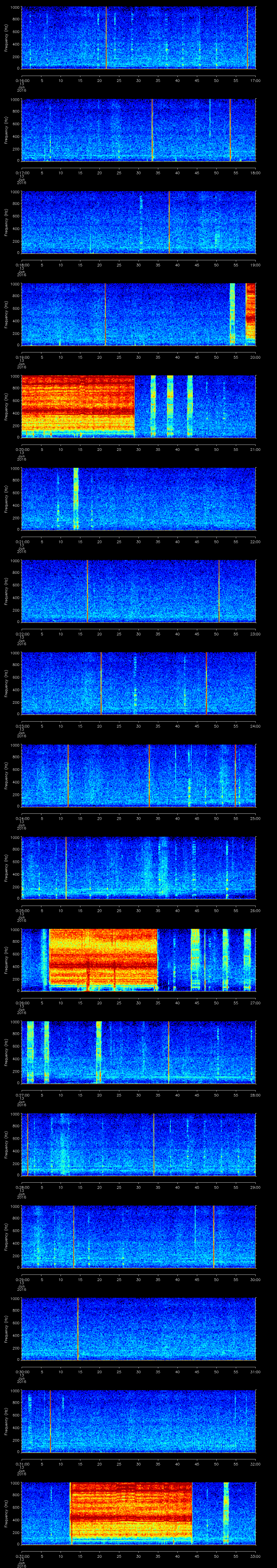277x1568 pixels.
Task: Click the '0:29:00' start time label
Action: (x=22, y=1279)
